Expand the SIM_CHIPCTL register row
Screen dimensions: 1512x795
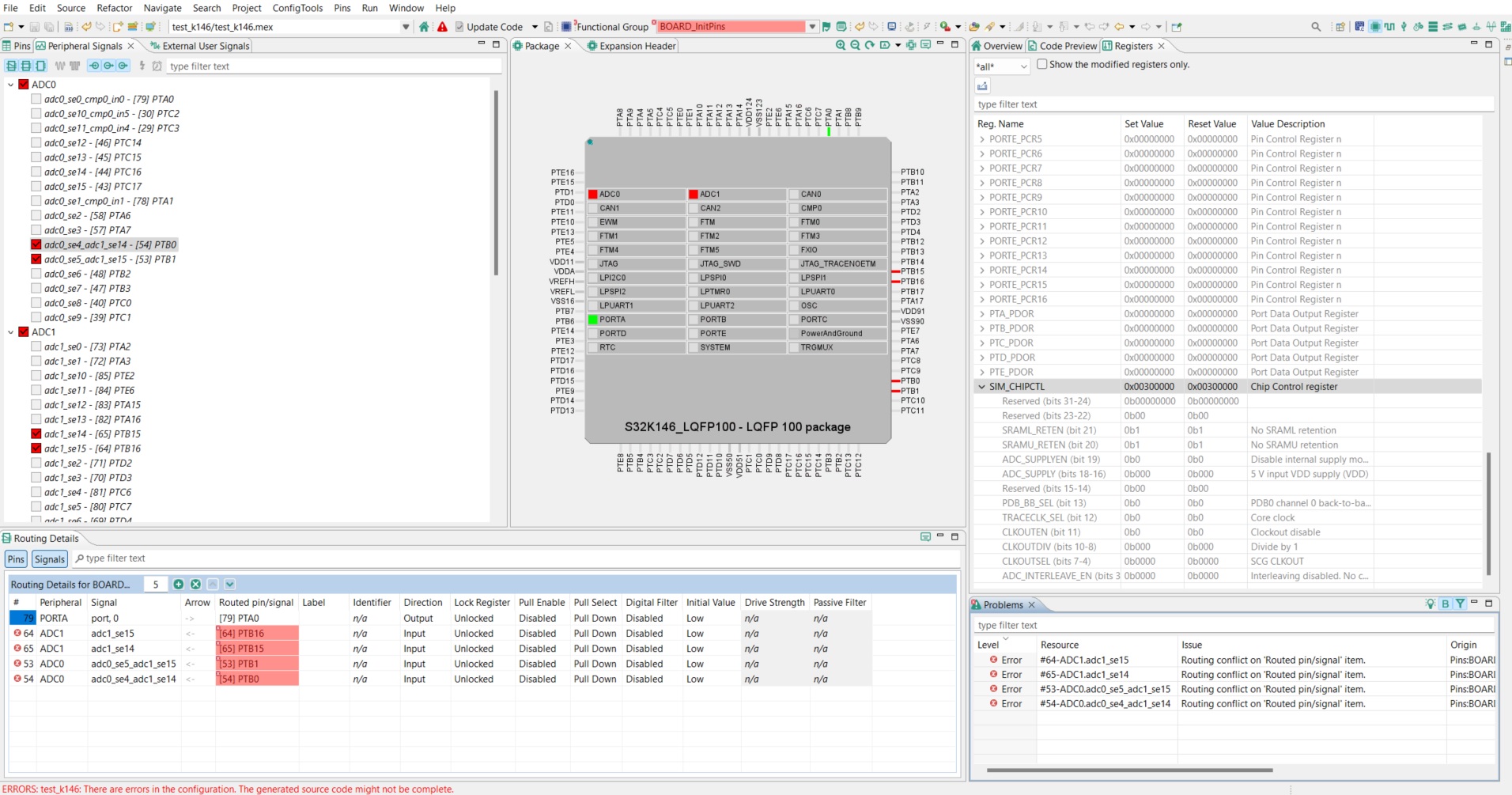[981, 386]
